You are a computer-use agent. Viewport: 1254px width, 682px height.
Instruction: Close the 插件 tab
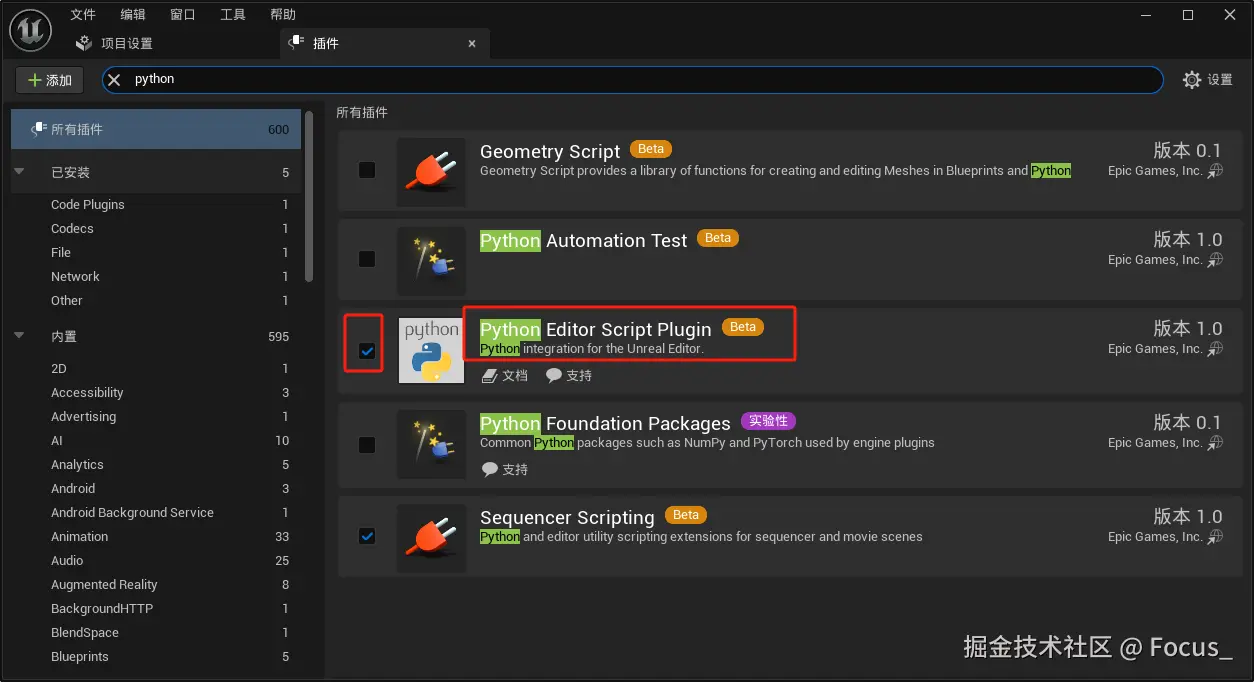(472, 43)
